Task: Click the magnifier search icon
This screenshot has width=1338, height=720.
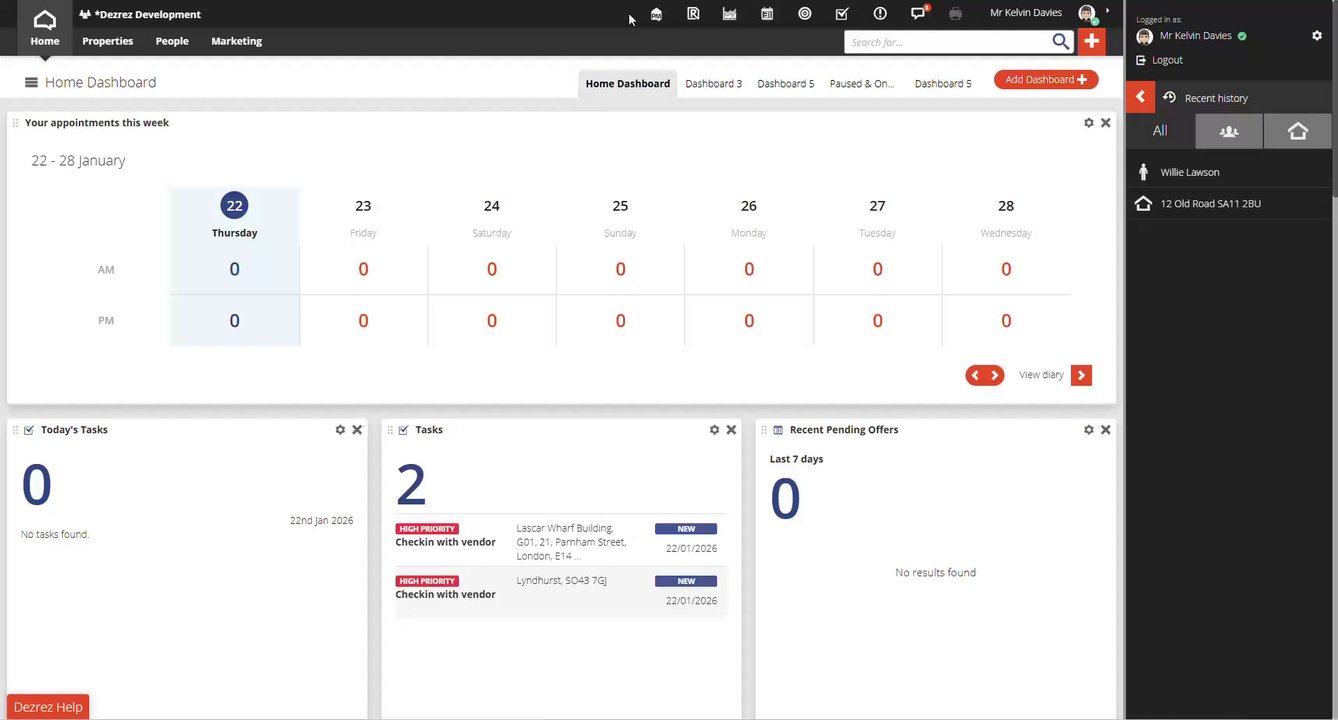Action: (x=1061, y=41)
